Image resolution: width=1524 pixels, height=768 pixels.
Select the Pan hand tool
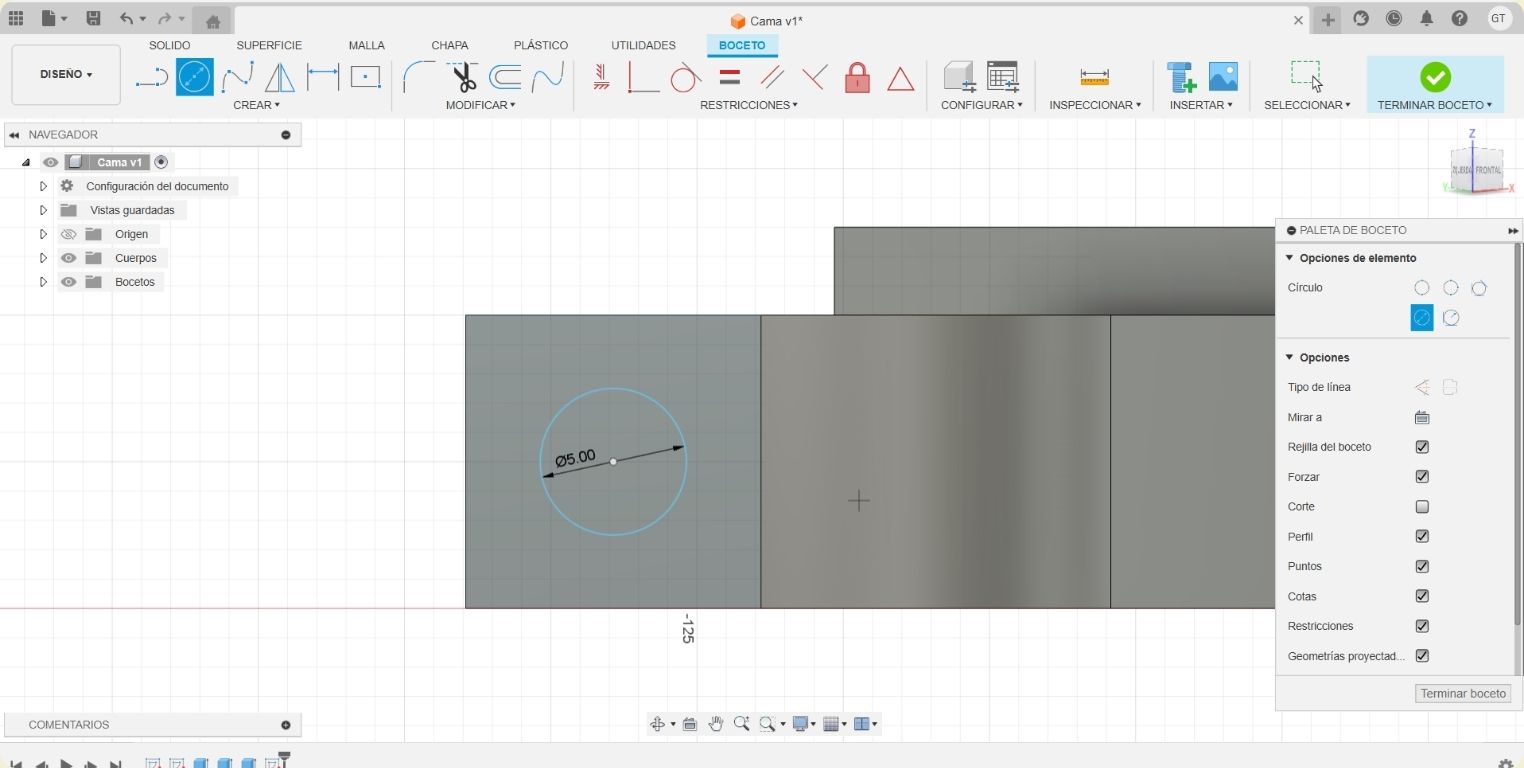716,724
